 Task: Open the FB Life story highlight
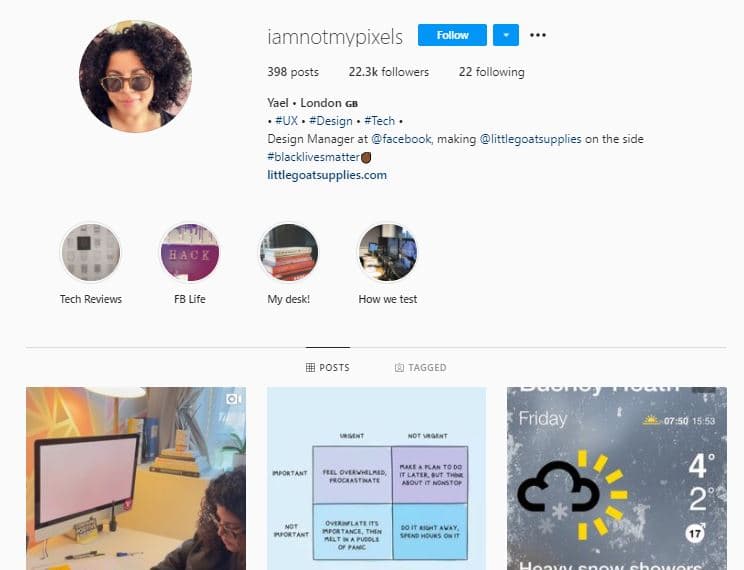pyautogui.click(x=190, y=252)
